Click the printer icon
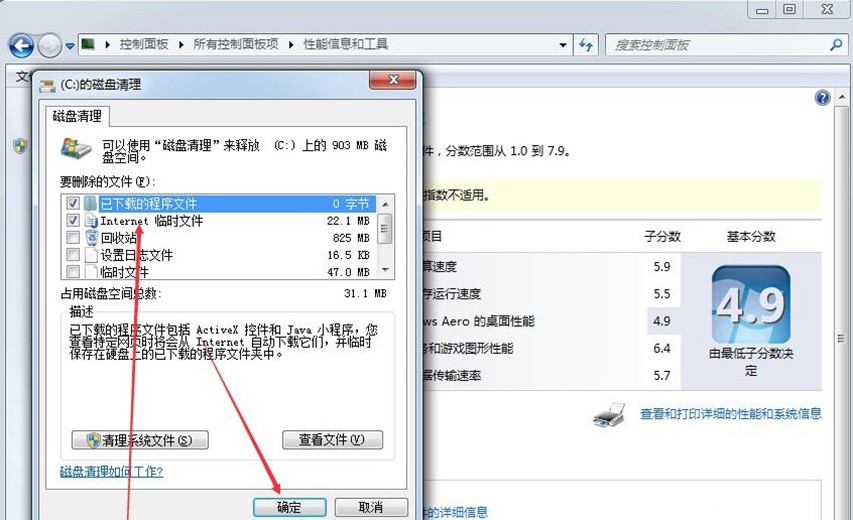 pos(609,413)
